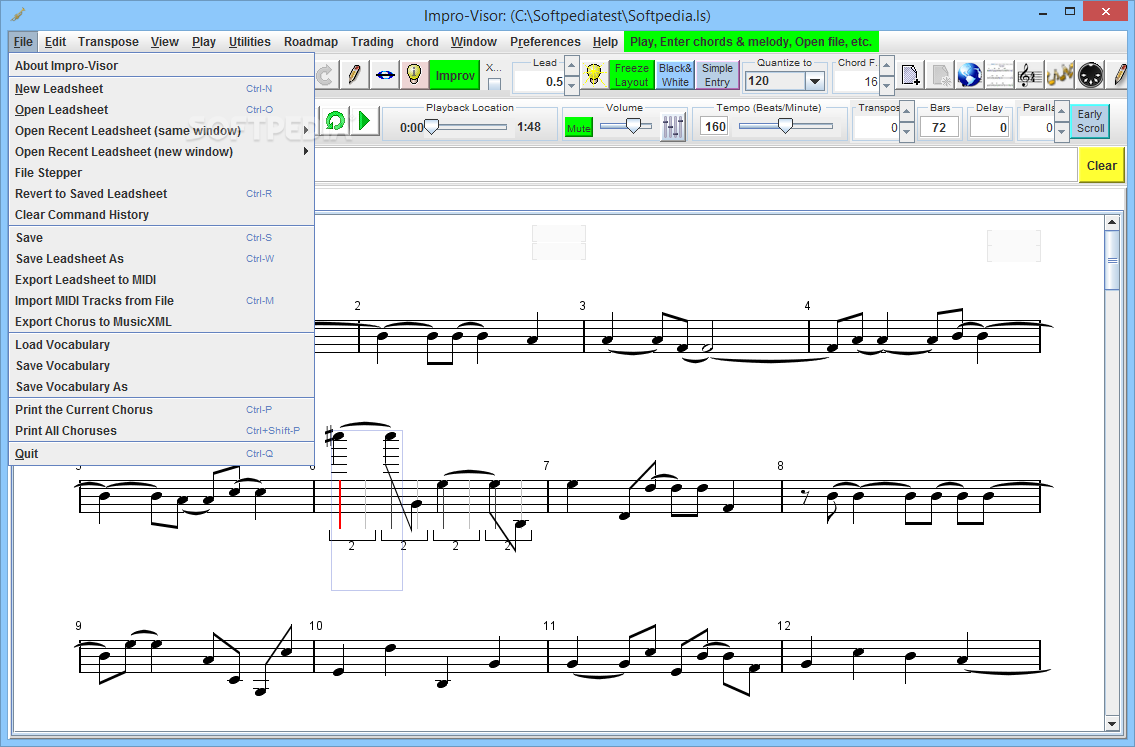
Task: Click the treble clef icon
Action: click(1029, 75)
